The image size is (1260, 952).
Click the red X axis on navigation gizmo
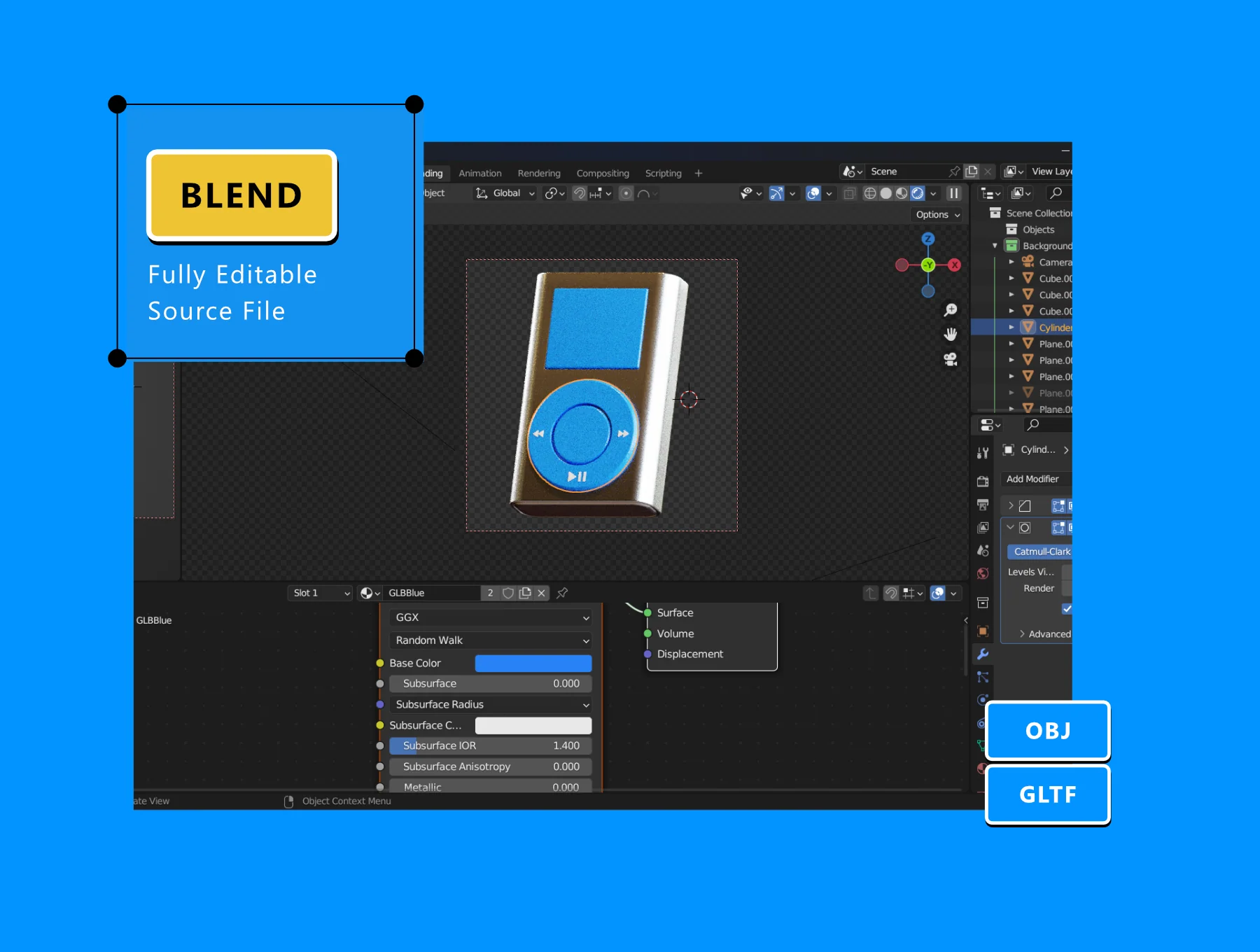[954, 265]
